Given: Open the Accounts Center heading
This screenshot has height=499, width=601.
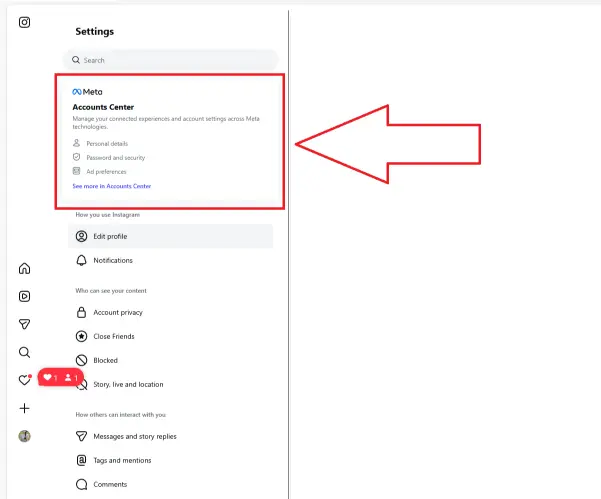Looking at the screenshot, I should [103, 107].
